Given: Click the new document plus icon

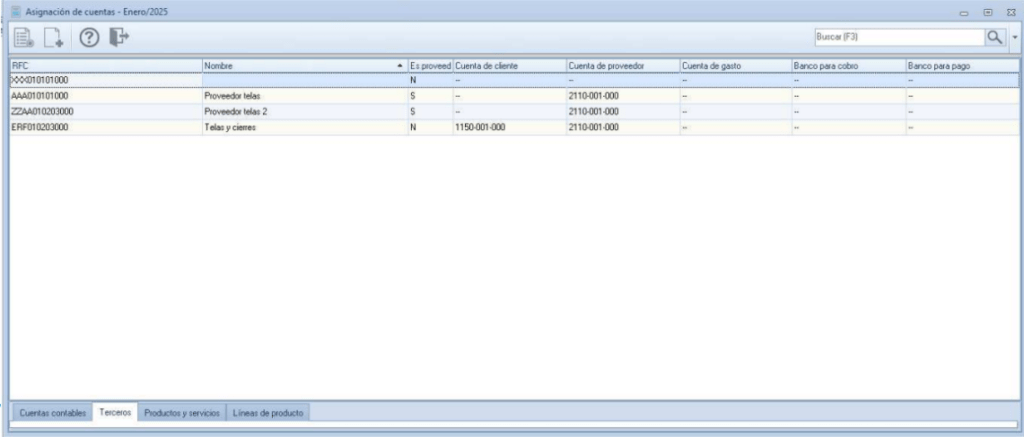Looking at the screenshot, I should [54, 38].
